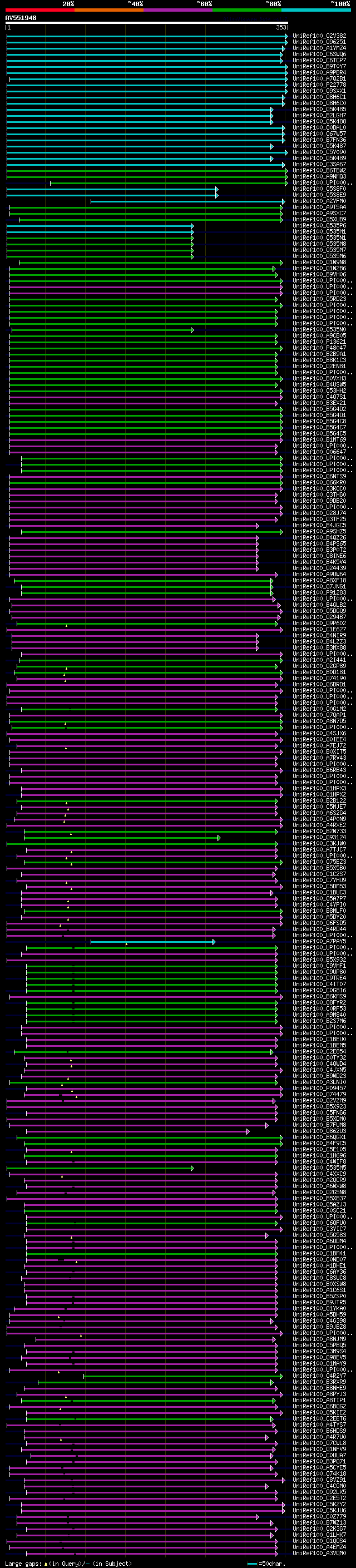Open hit UniRef100_A9PBR4
356x1568 pixels.
coord(319,72)
